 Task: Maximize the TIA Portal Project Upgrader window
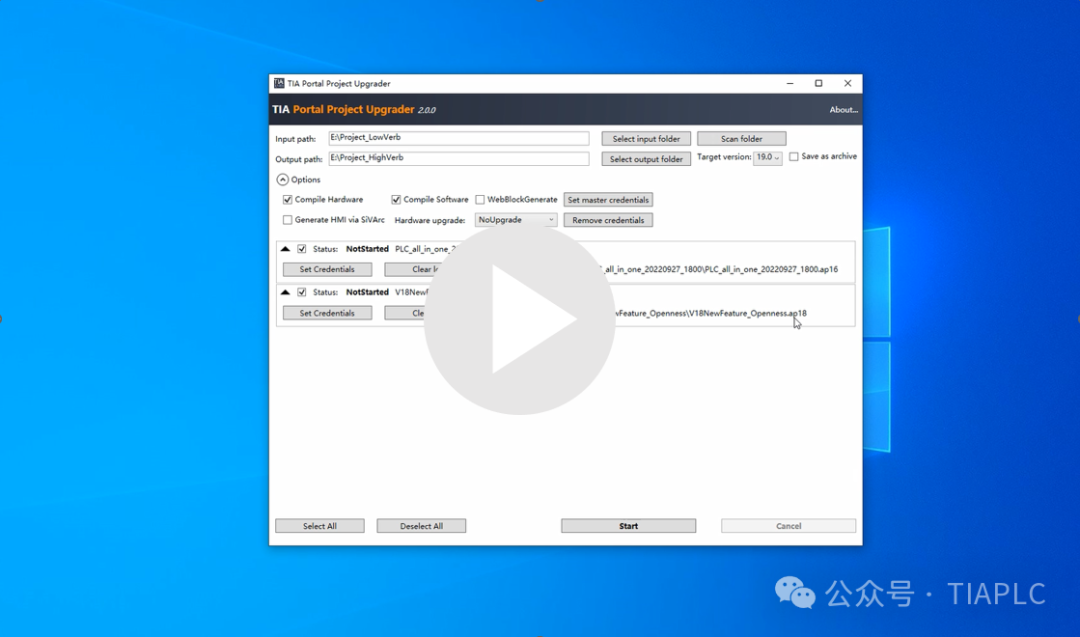pos(818,83)
